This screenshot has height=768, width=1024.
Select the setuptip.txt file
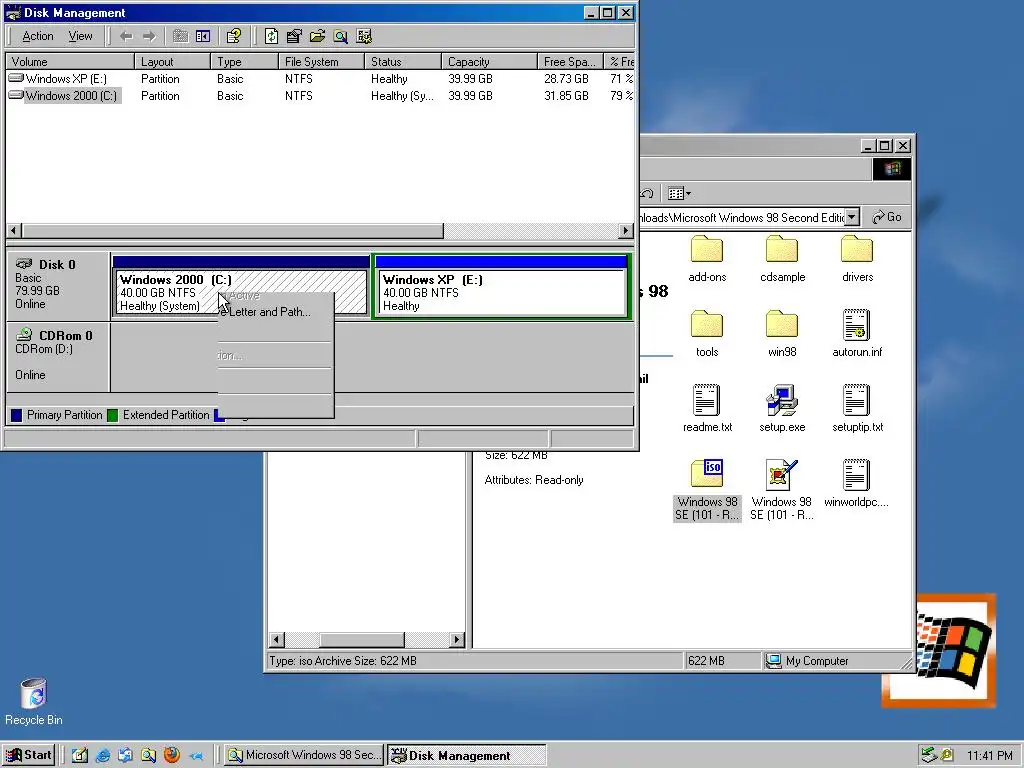[x=857, y=409]
